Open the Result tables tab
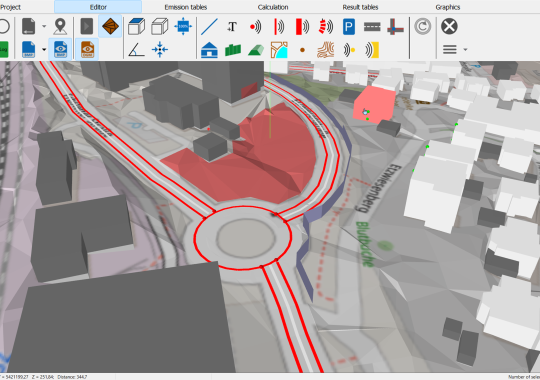Viewport: 540px width, 380px height. click(360, 7)
